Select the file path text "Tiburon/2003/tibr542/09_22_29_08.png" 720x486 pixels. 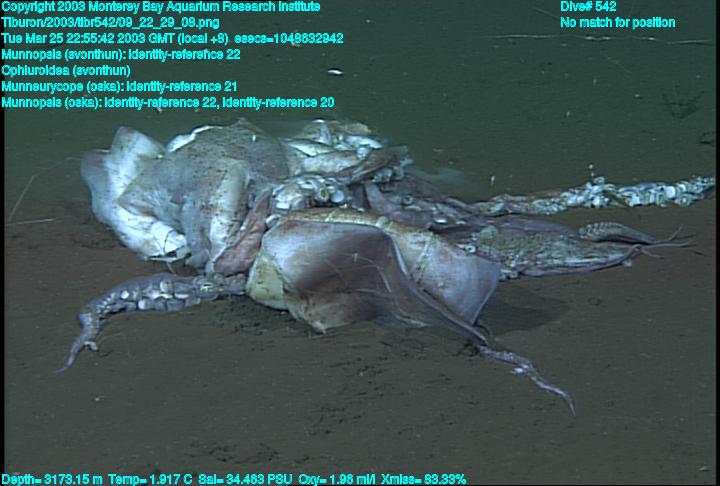click(110, 23)
